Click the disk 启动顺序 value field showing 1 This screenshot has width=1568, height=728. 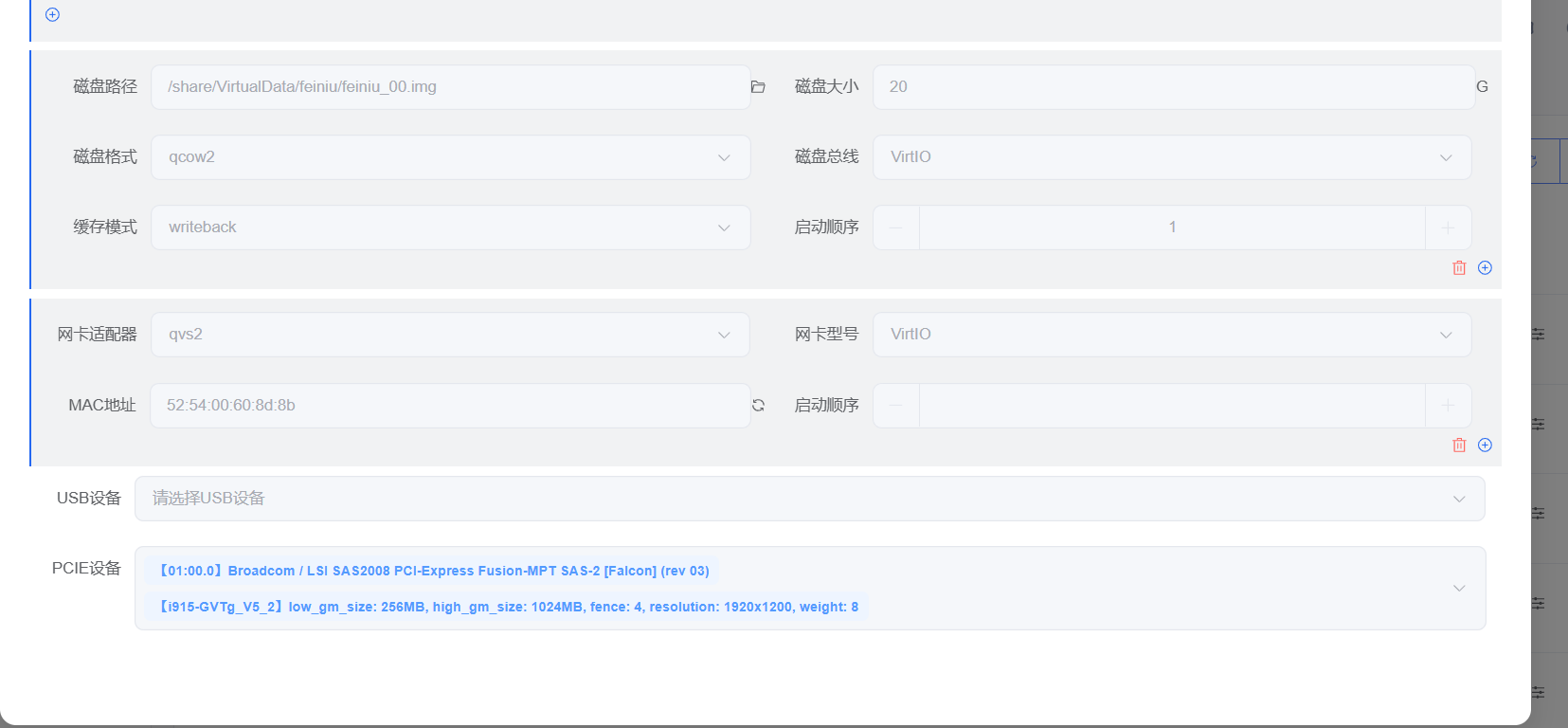point(1172,227)
